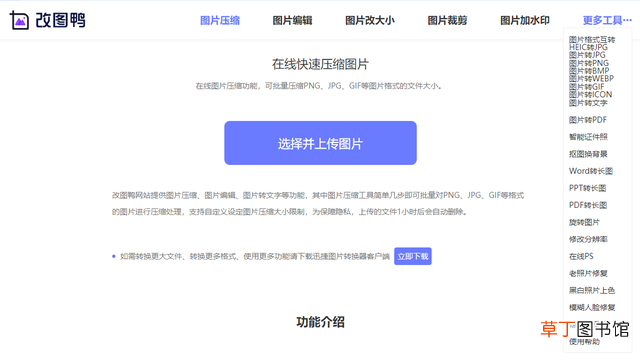
Task: Open Word转长图 tool
Action: point(591,171)
